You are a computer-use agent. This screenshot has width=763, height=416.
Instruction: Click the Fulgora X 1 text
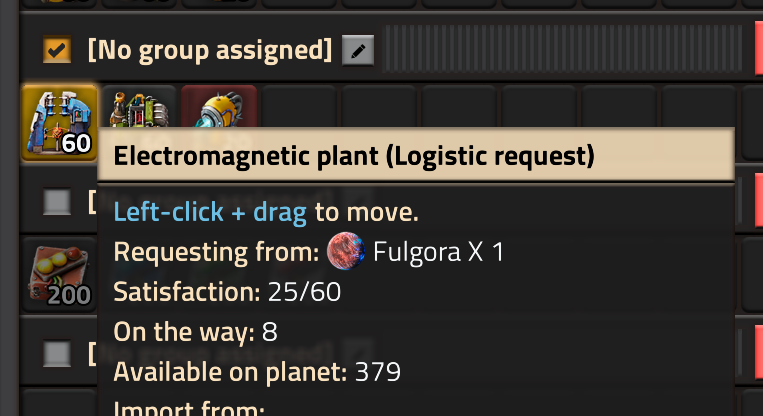438,252
